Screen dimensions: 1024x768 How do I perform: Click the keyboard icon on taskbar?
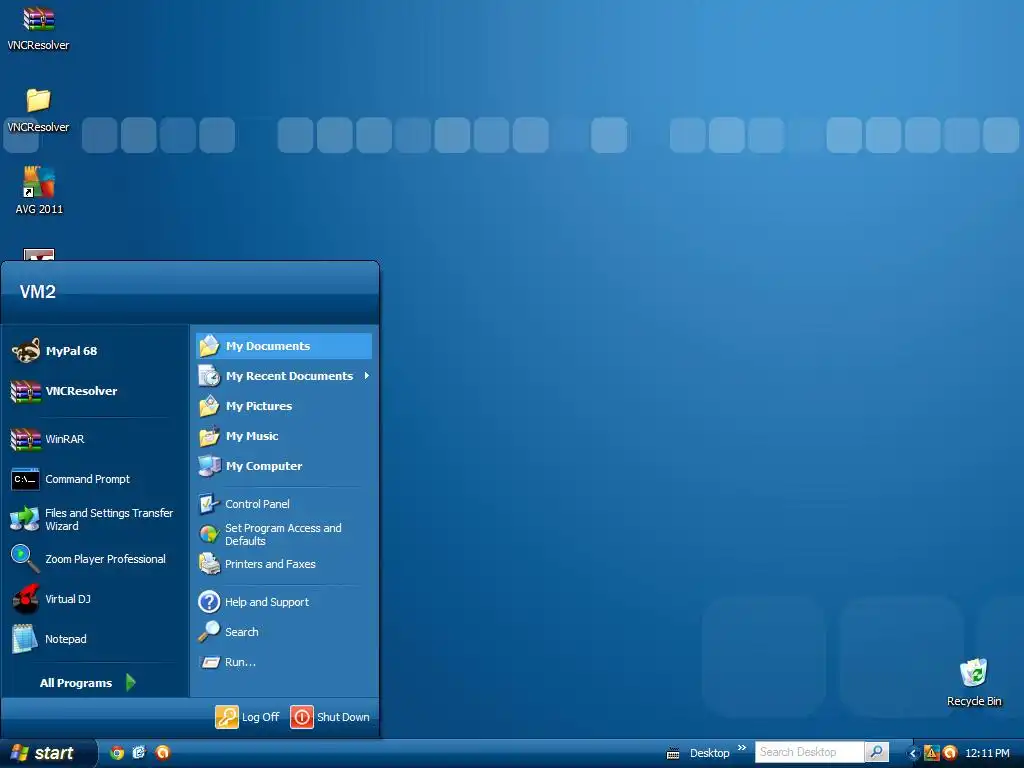[x=673, y=754]
